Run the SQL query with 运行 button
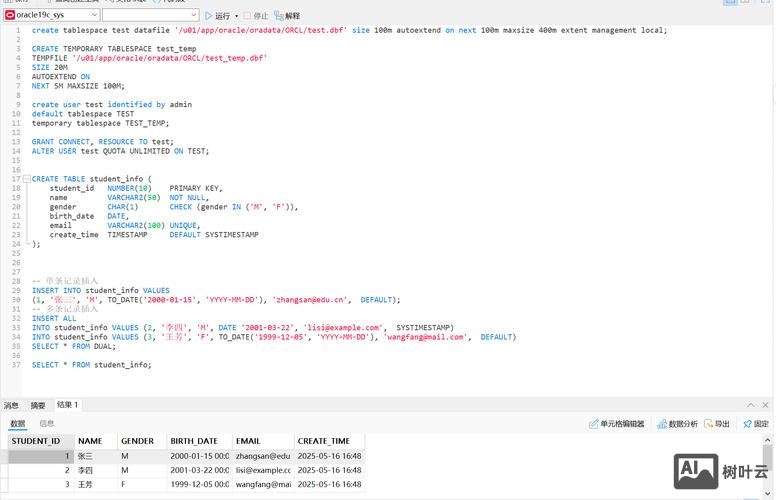The image size is (776, 500). point(217,16)
